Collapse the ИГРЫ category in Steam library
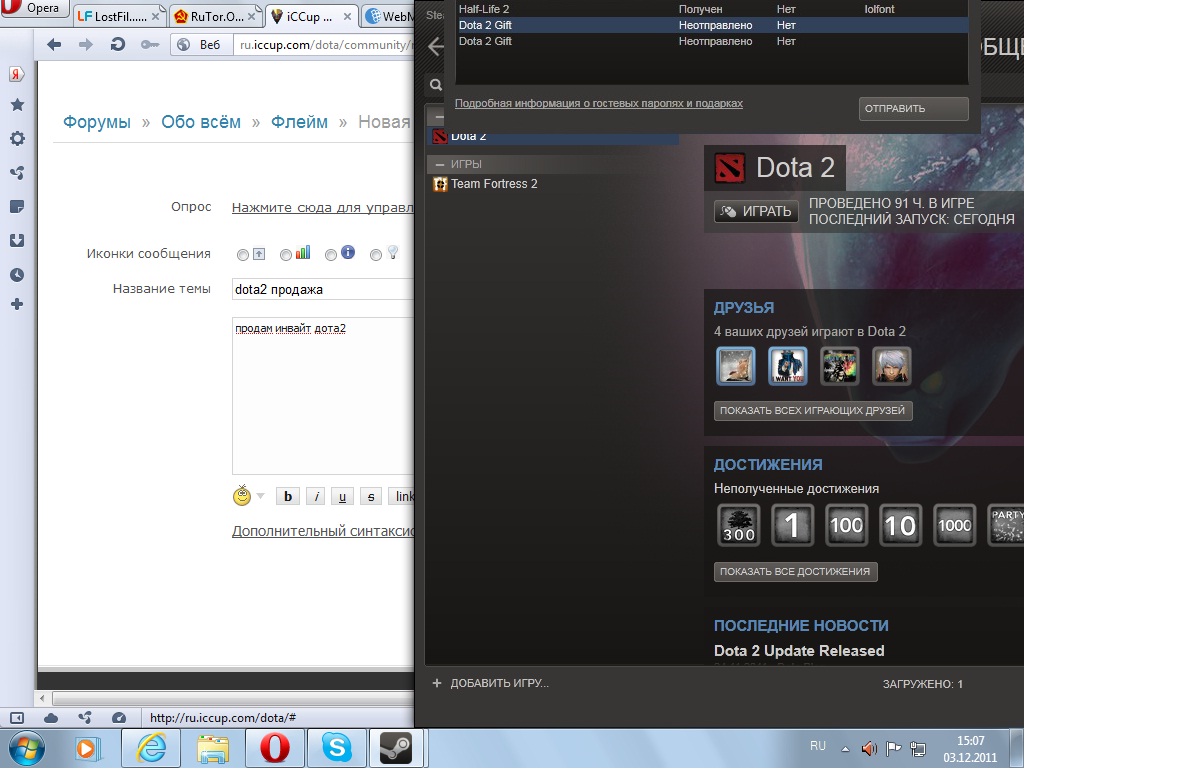 point(440,164)
